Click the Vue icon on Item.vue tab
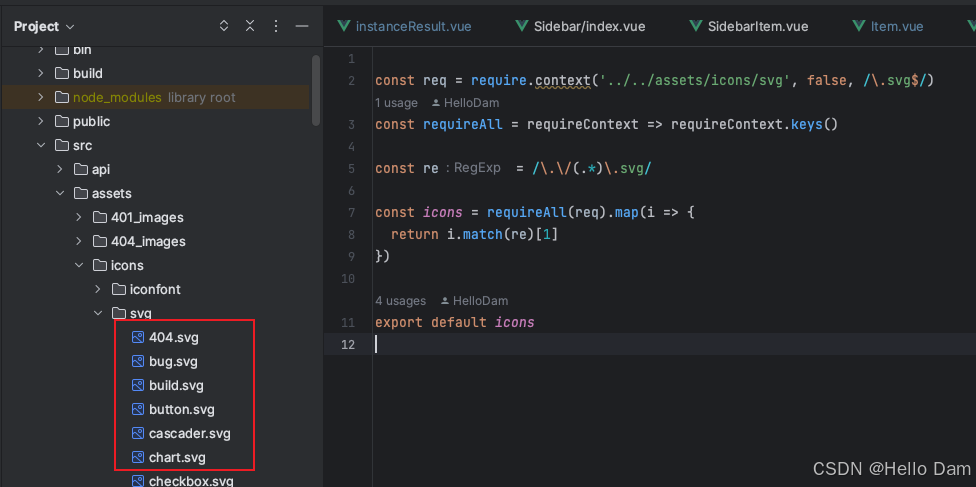The height and width of the screenshot is (487, 976). [859, 26]
